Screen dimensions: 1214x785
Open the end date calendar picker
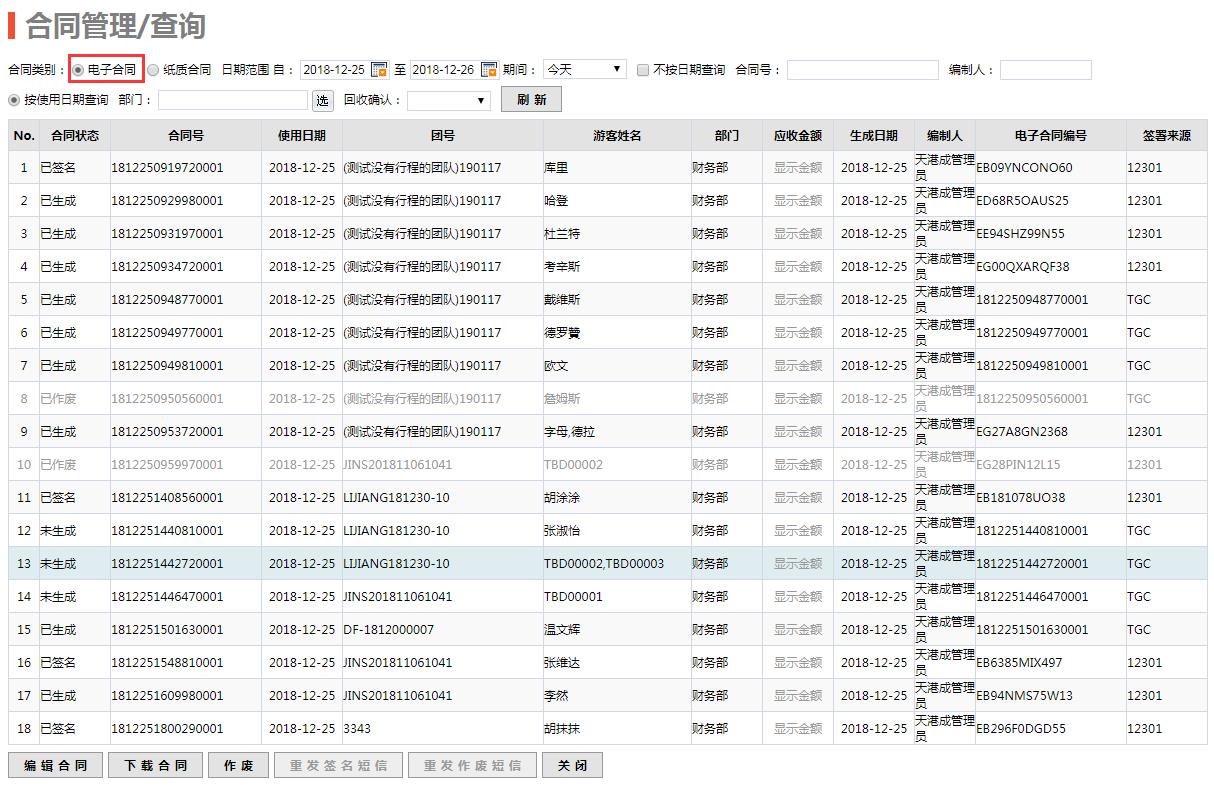(x=489, y=70)
